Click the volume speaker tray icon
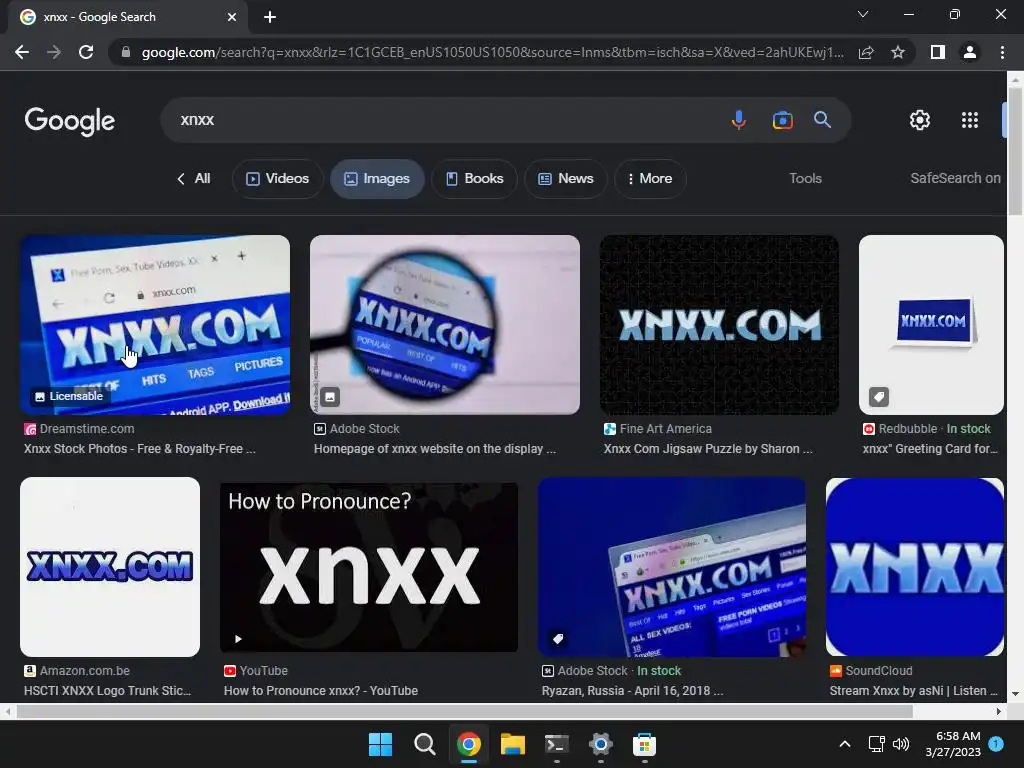 coord(901,744)
